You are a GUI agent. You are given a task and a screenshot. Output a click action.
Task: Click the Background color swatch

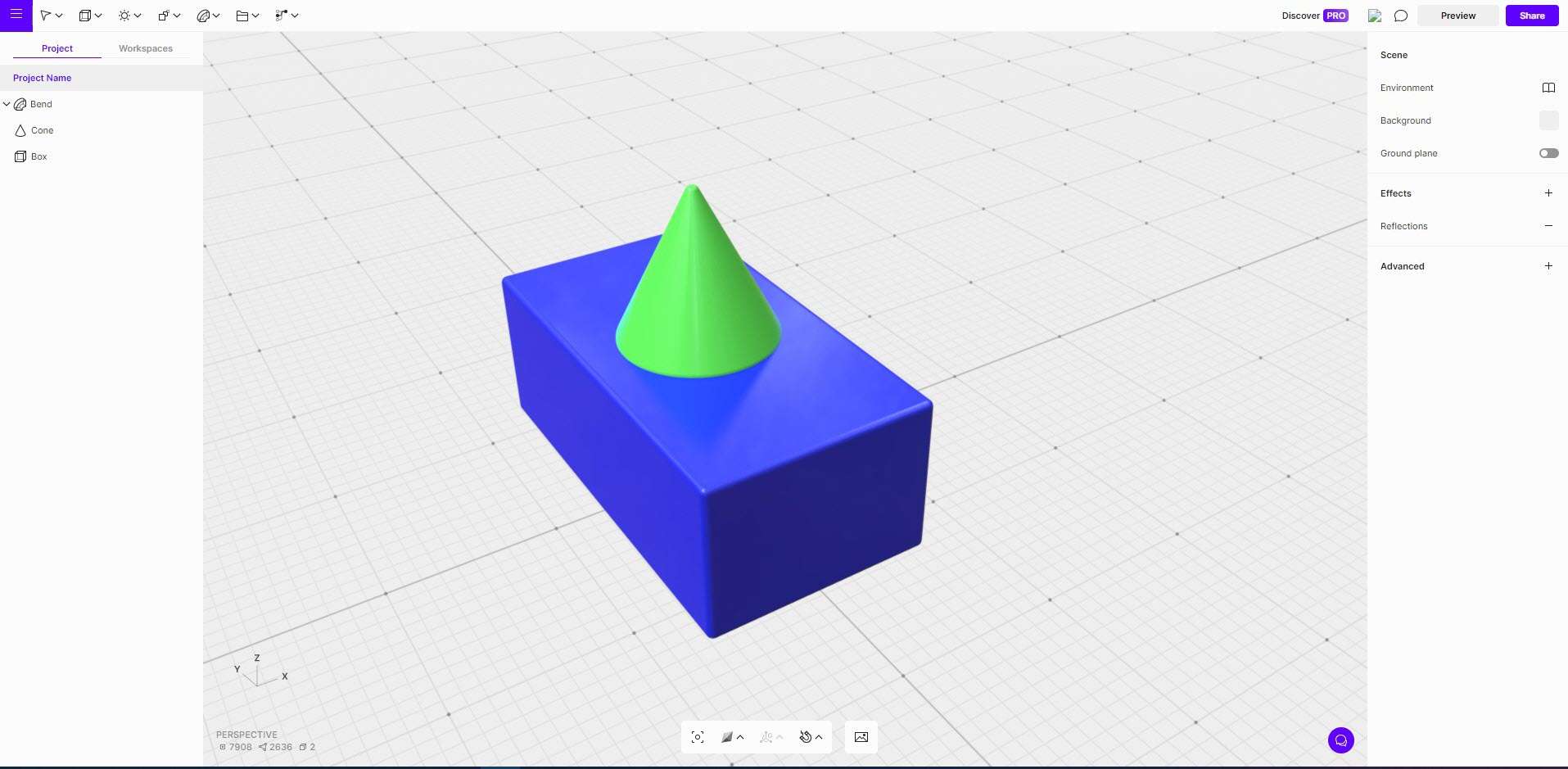coord(1550,120)
